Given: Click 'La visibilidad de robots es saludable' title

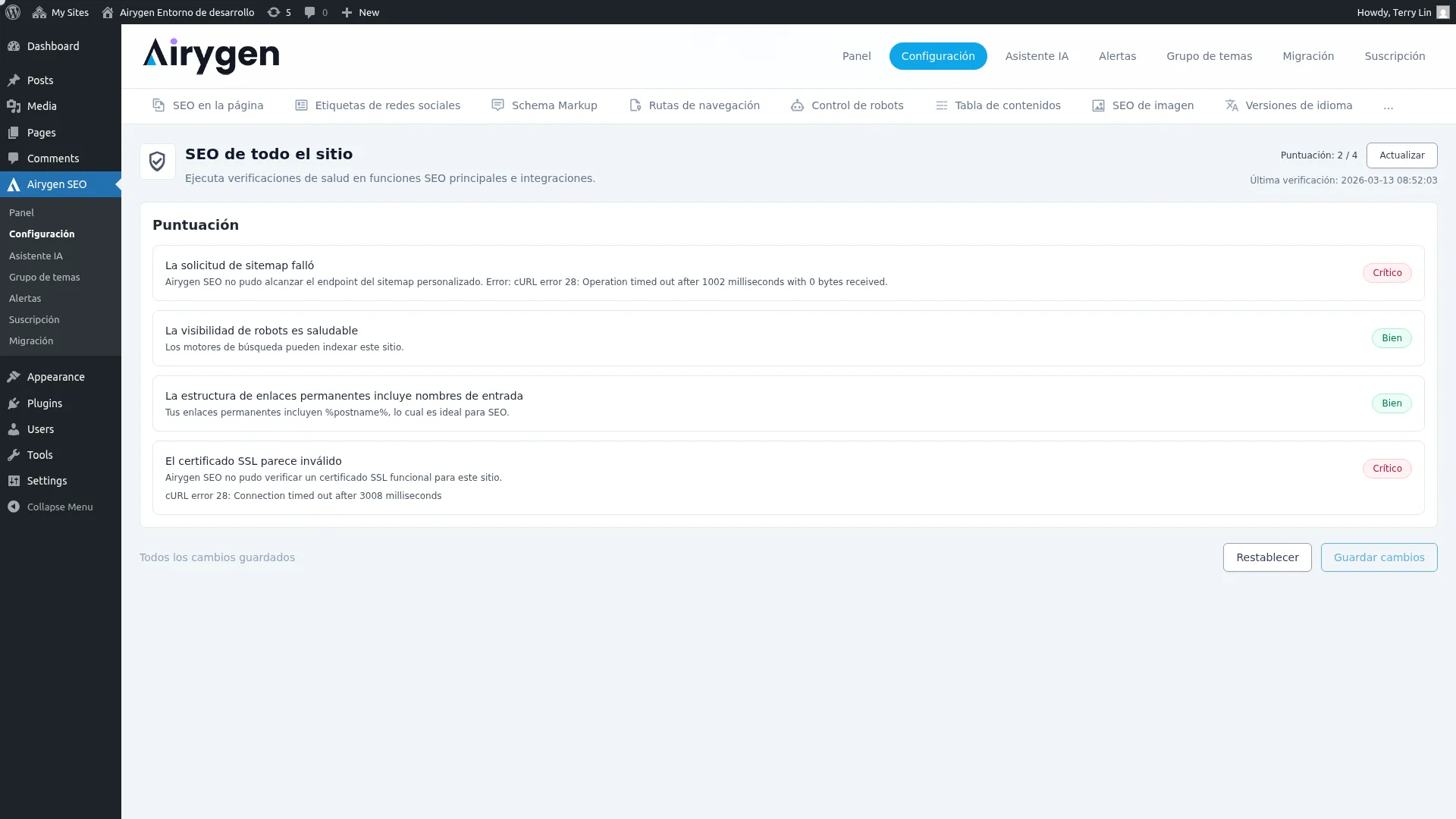Looking at the screenshot, I should pos(262,331).
